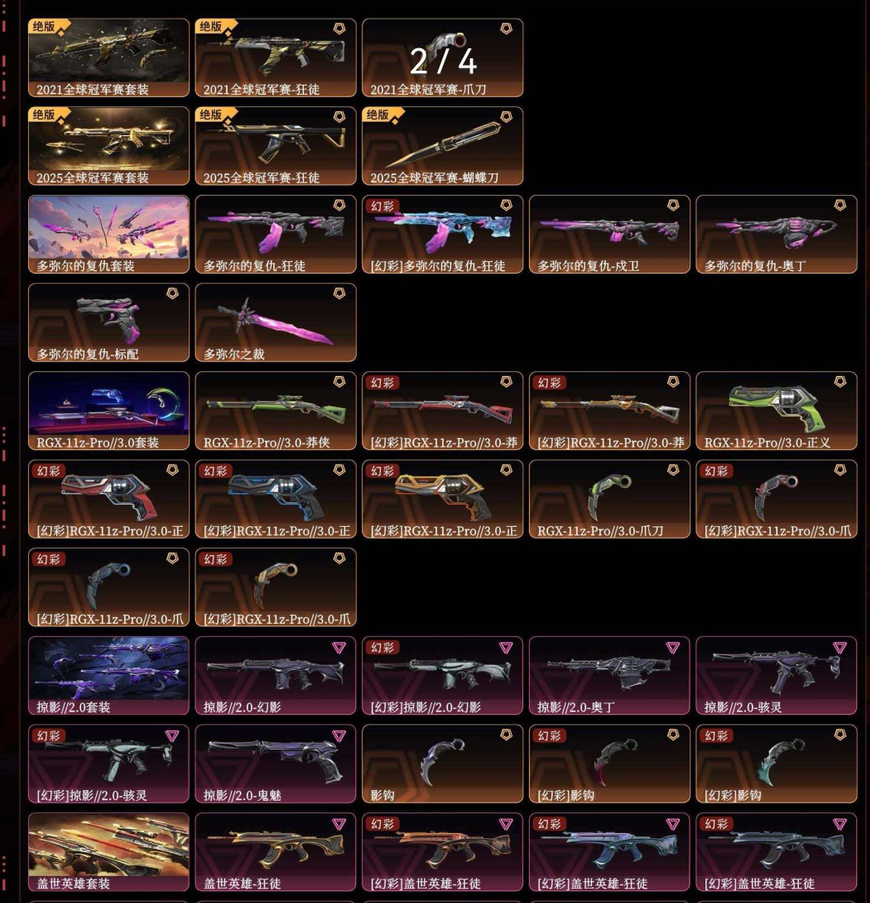Select the green RGX-11z-Pro//3.0-爪刀 karambit
This screenshot has height=903, width=870.
(610, 499)
